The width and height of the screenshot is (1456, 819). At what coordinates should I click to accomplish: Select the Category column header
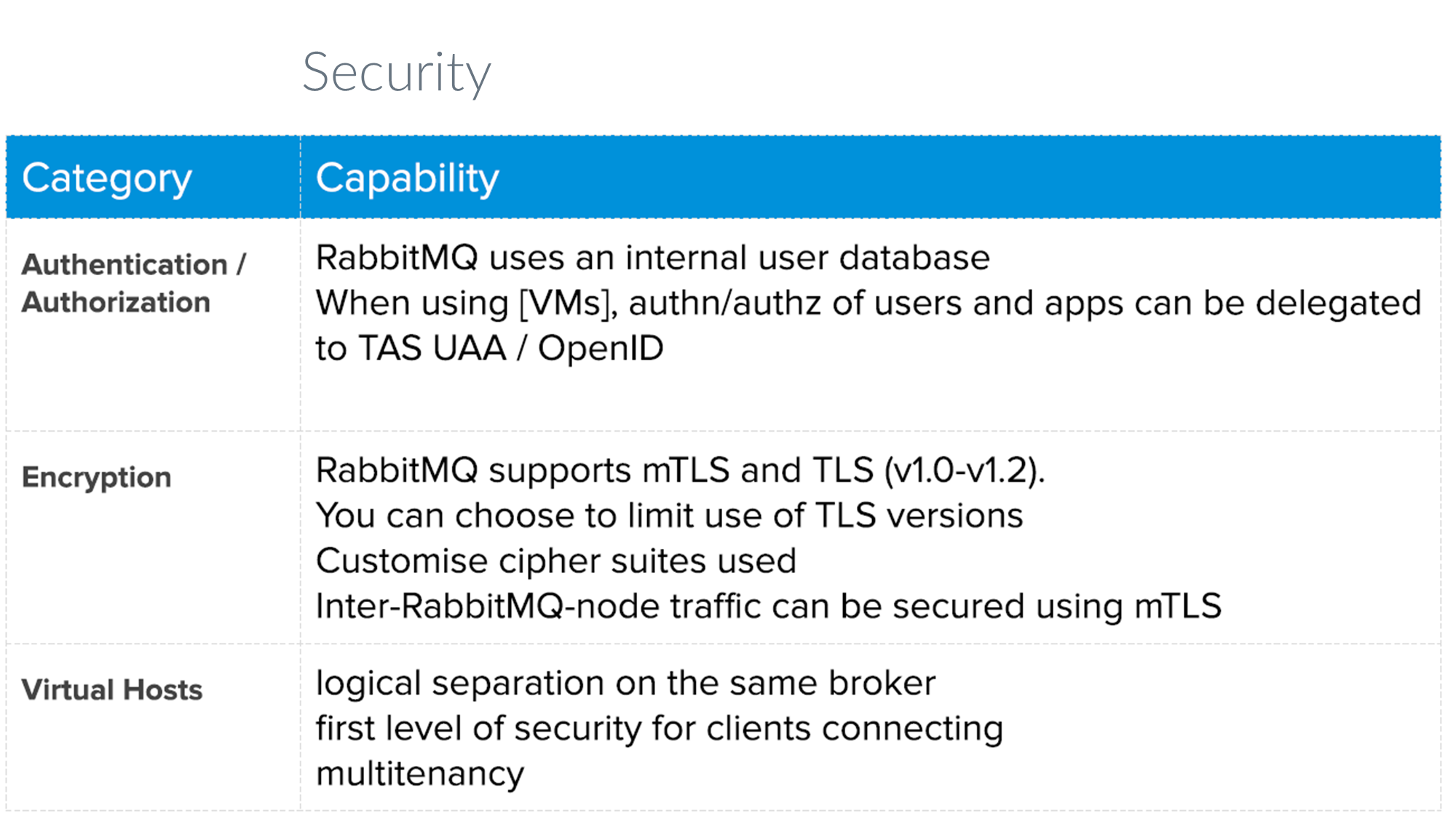pyautogui.click(x=107, y=178)
